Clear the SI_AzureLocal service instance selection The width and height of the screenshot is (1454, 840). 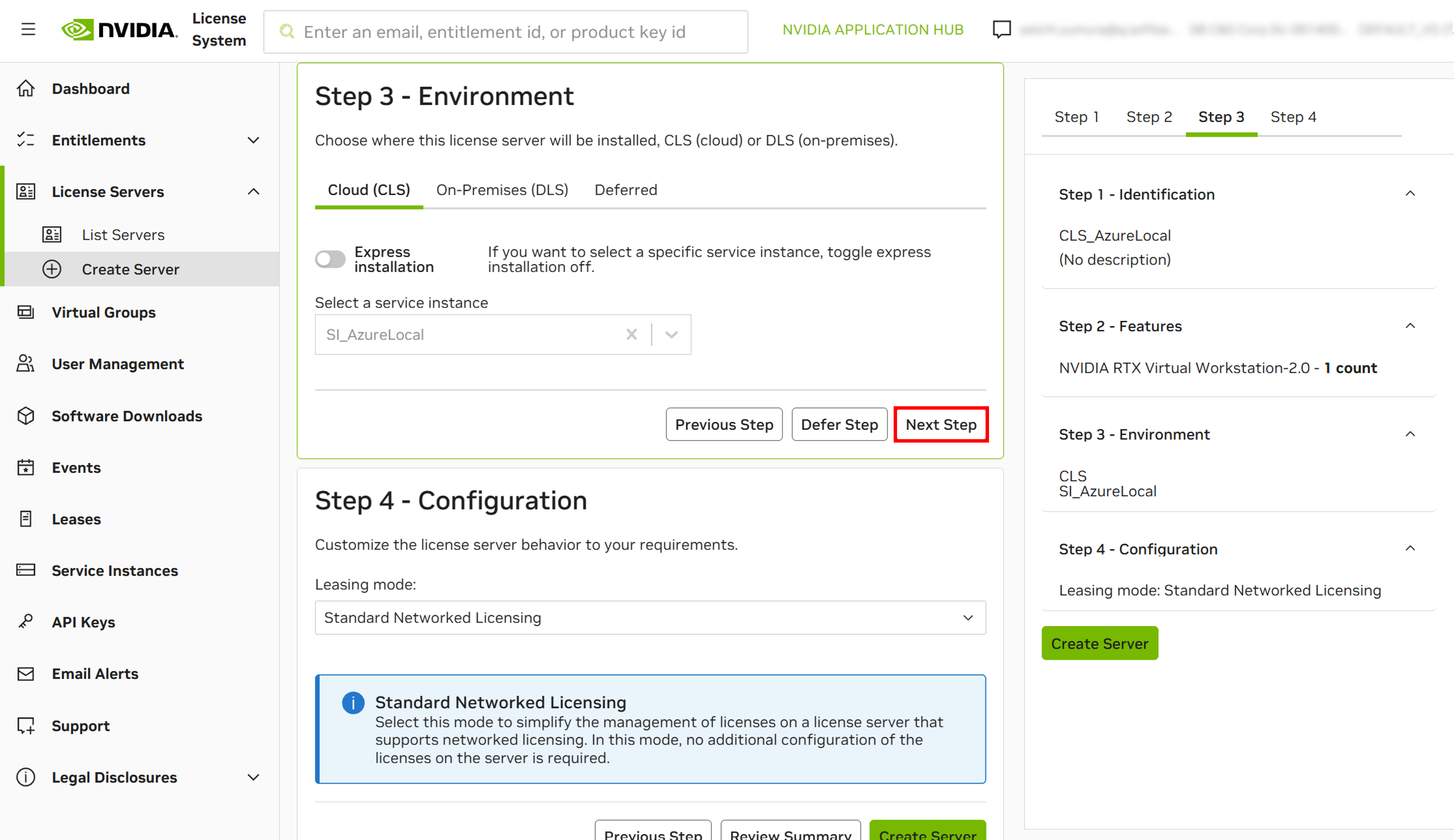[632, 335]
